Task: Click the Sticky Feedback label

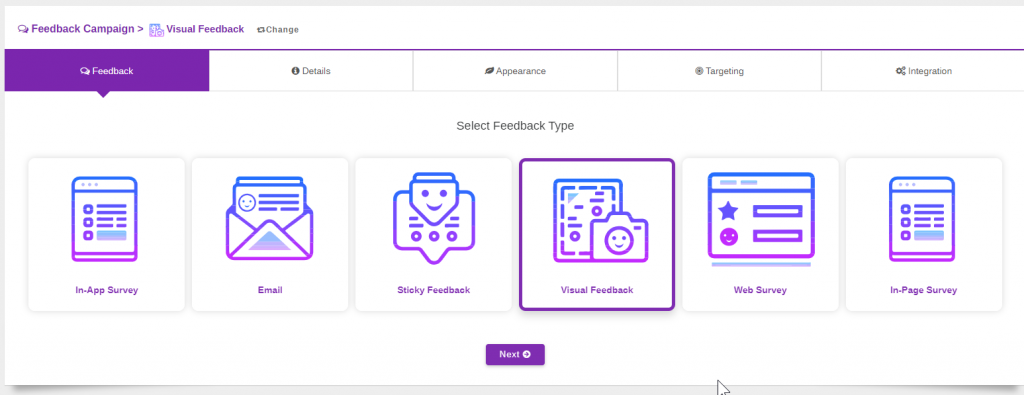Action: tap(434, 290)
